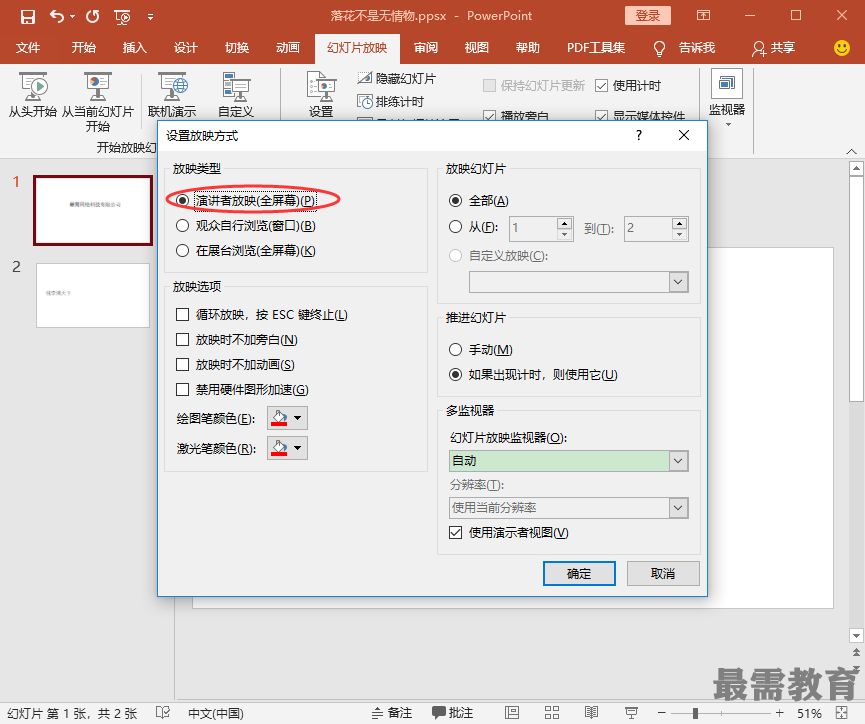Image resolution: width=865 pixels, height=724 pixels.
Task: Open 激光笔颜色 color picker
Action: point(287,448)
